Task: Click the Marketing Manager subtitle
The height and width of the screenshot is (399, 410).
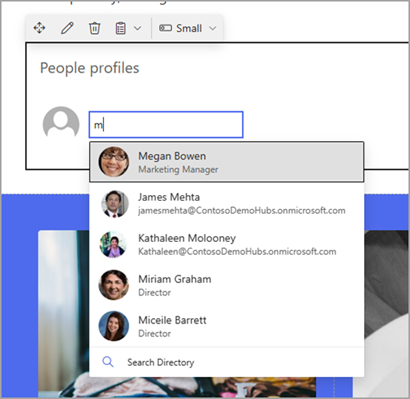Action: pyautogui.click(x=178, y=170)
